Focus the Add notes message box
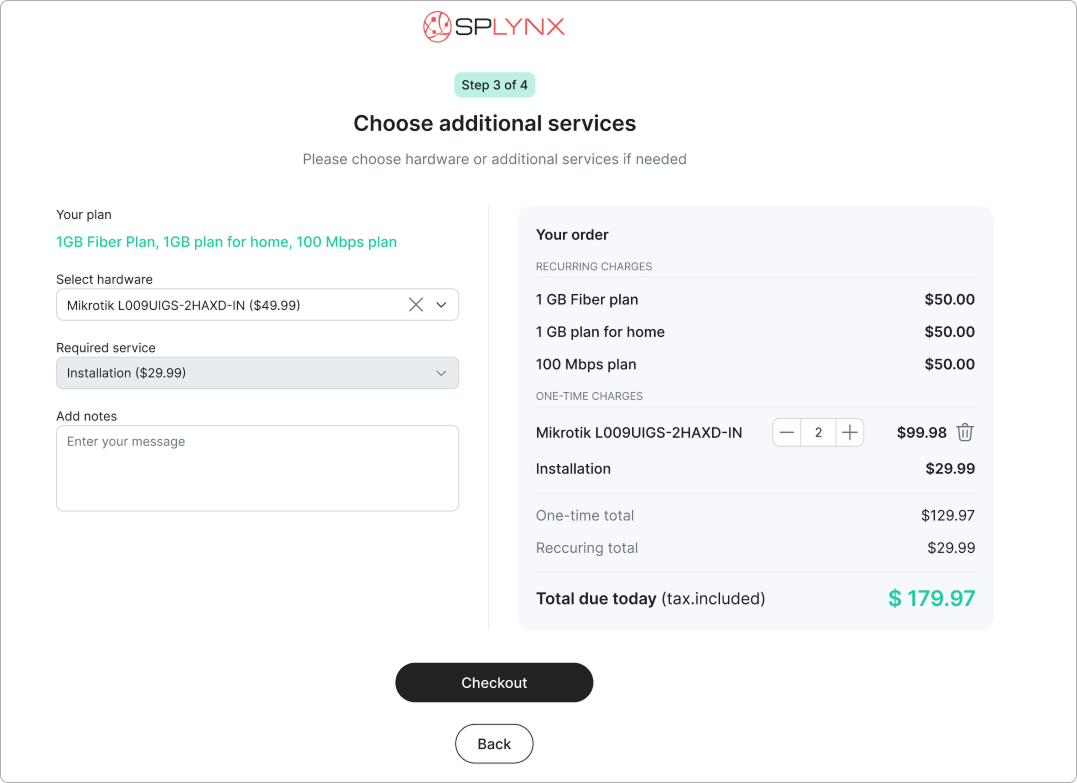The width and height of the screenshot is (1077, 783). pyautogui.click(x=258, y=468)
